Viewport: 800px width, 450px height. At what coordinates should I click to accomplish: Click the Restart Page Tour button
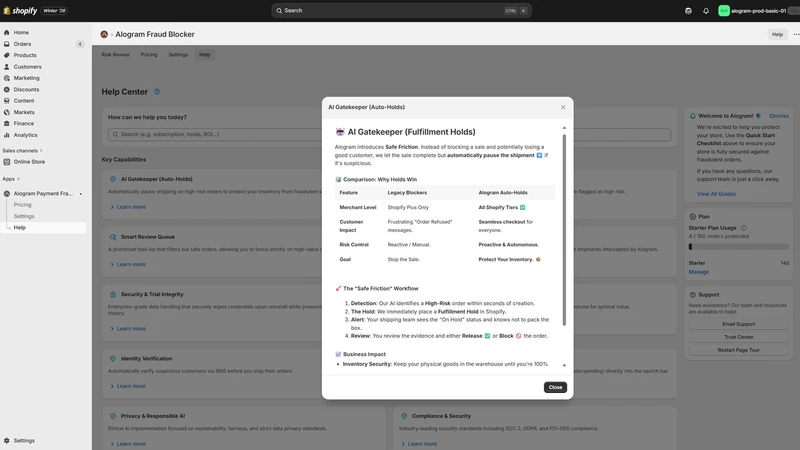[738, 350]
